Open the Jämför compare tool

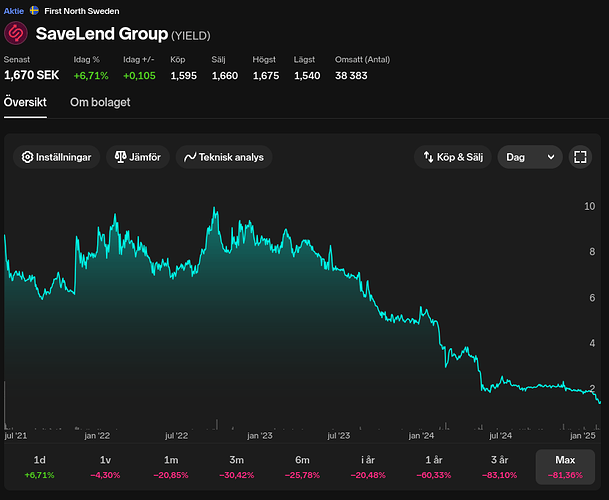pos(137,157)
